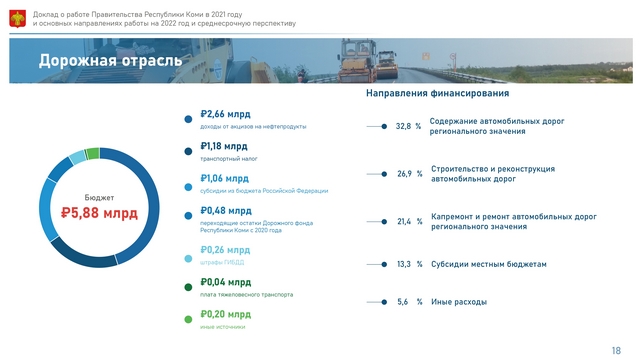Click the Иные расходы label
This screenshot has width=640, height=360.
(459, 302)
